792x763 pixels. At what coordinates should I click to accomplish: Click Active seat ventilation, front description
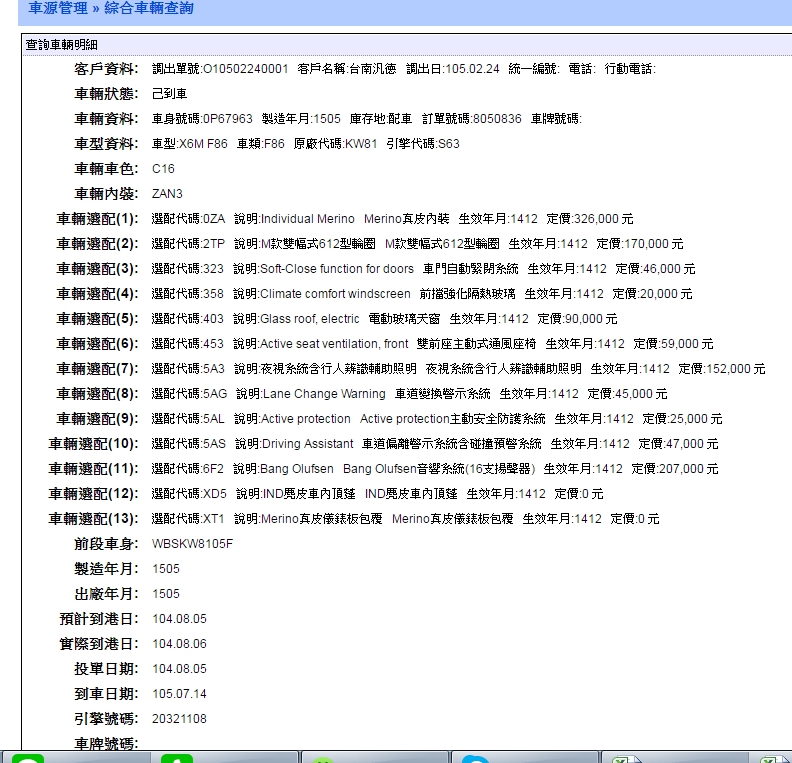pos(334,344)
